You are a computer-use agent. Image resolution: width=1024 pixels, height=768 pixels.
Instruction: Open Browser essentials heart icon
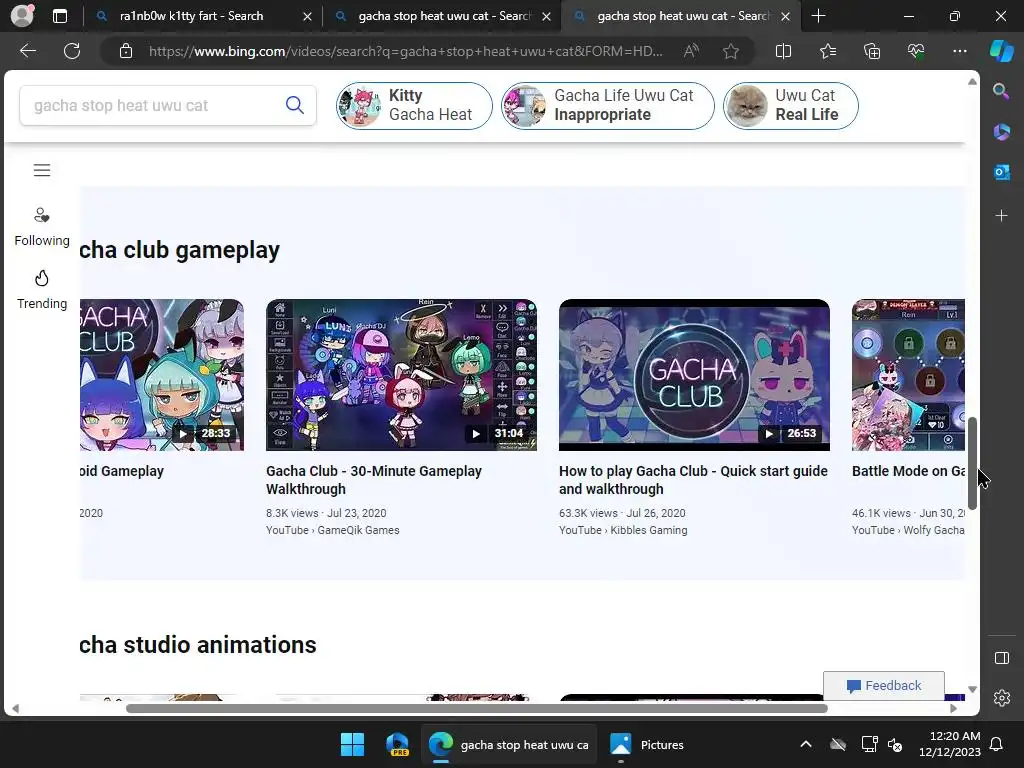point(916,51)
